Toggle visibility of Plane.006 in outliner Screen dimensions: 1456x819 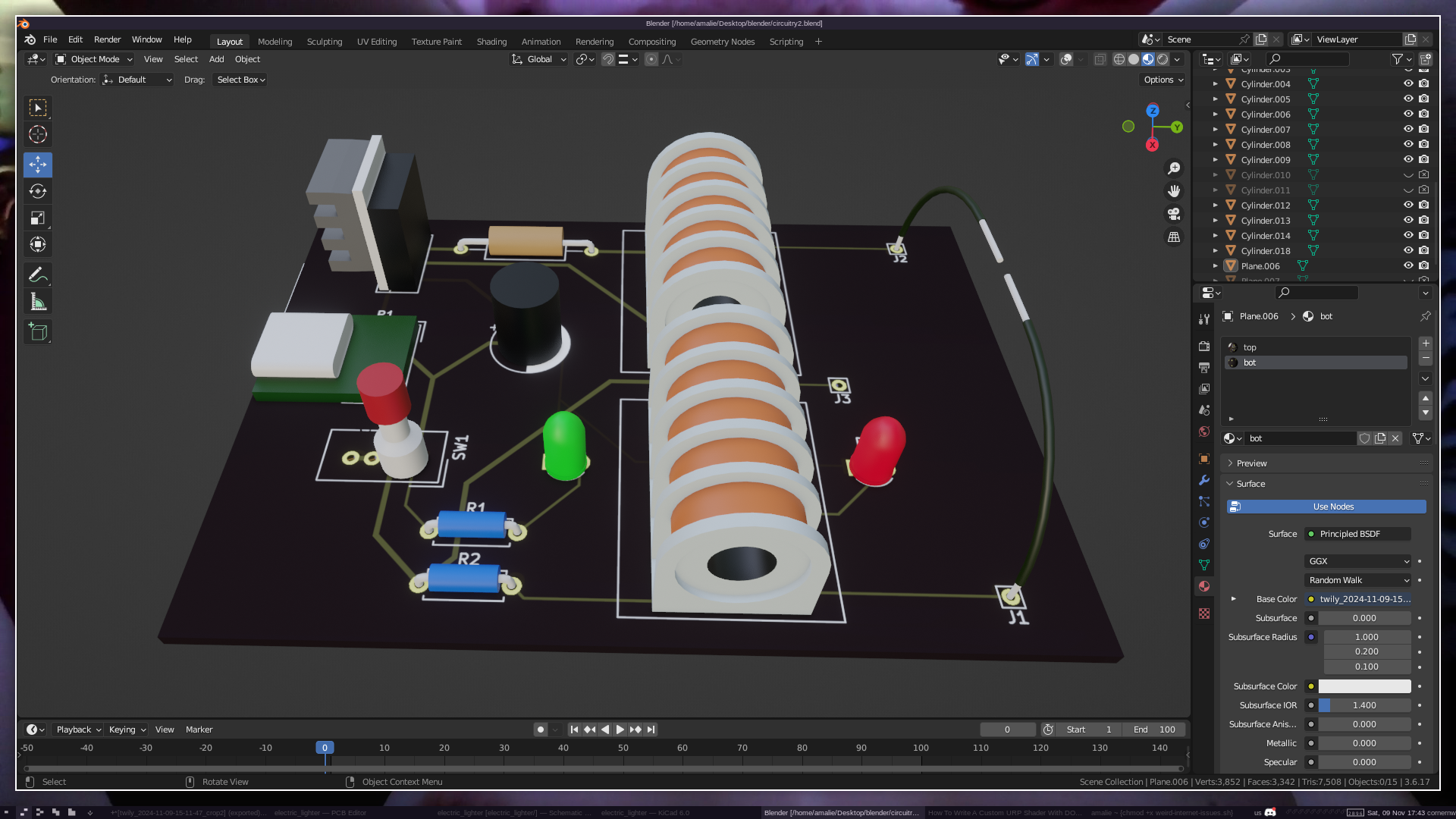pos(1408,266)
